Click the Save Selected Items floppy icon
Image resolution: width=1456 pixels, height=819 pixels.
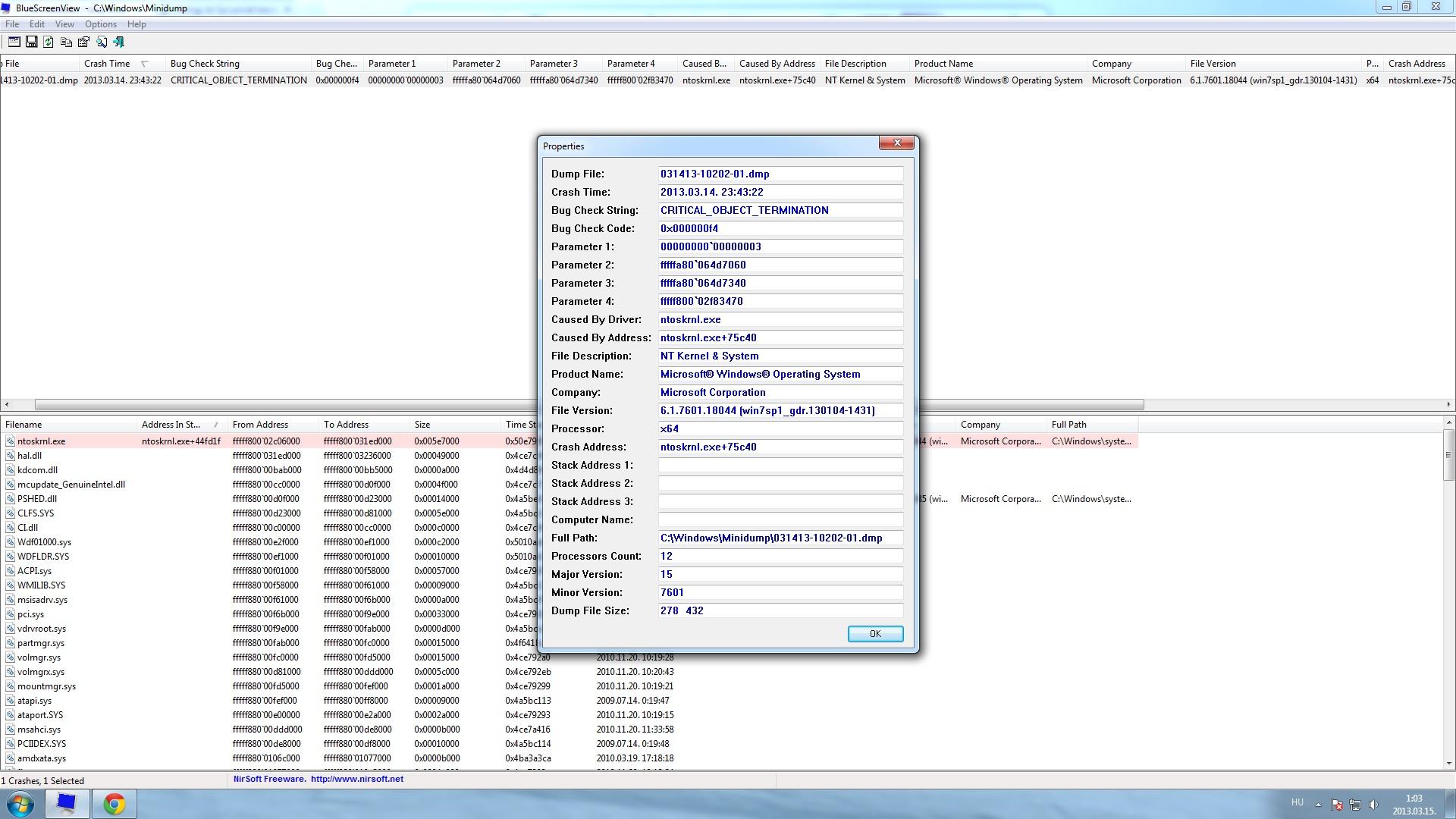[x=31, y=42]
